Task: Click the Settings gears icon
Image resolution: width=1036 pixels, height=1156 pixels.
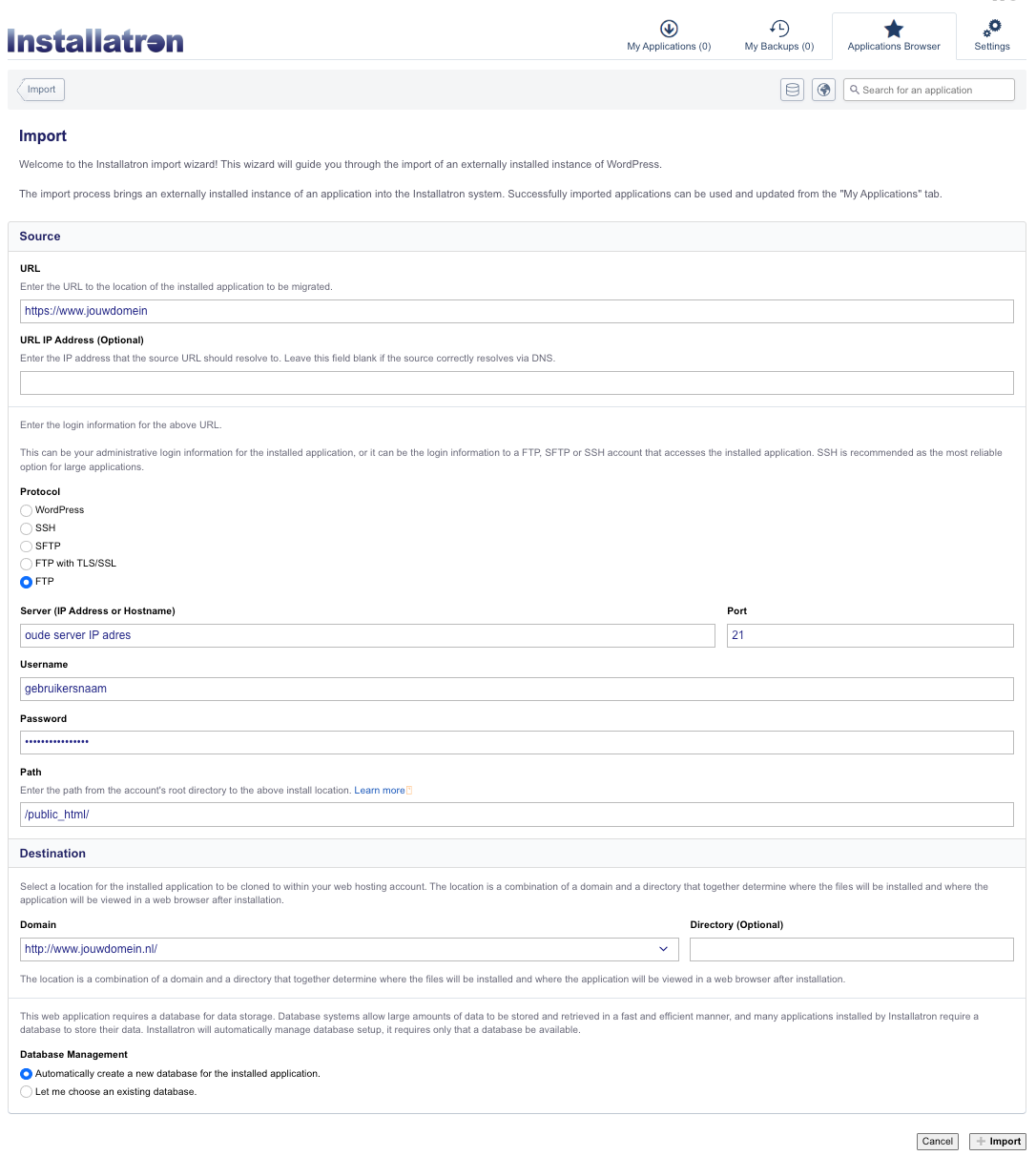Action: (x=992, y=29)
